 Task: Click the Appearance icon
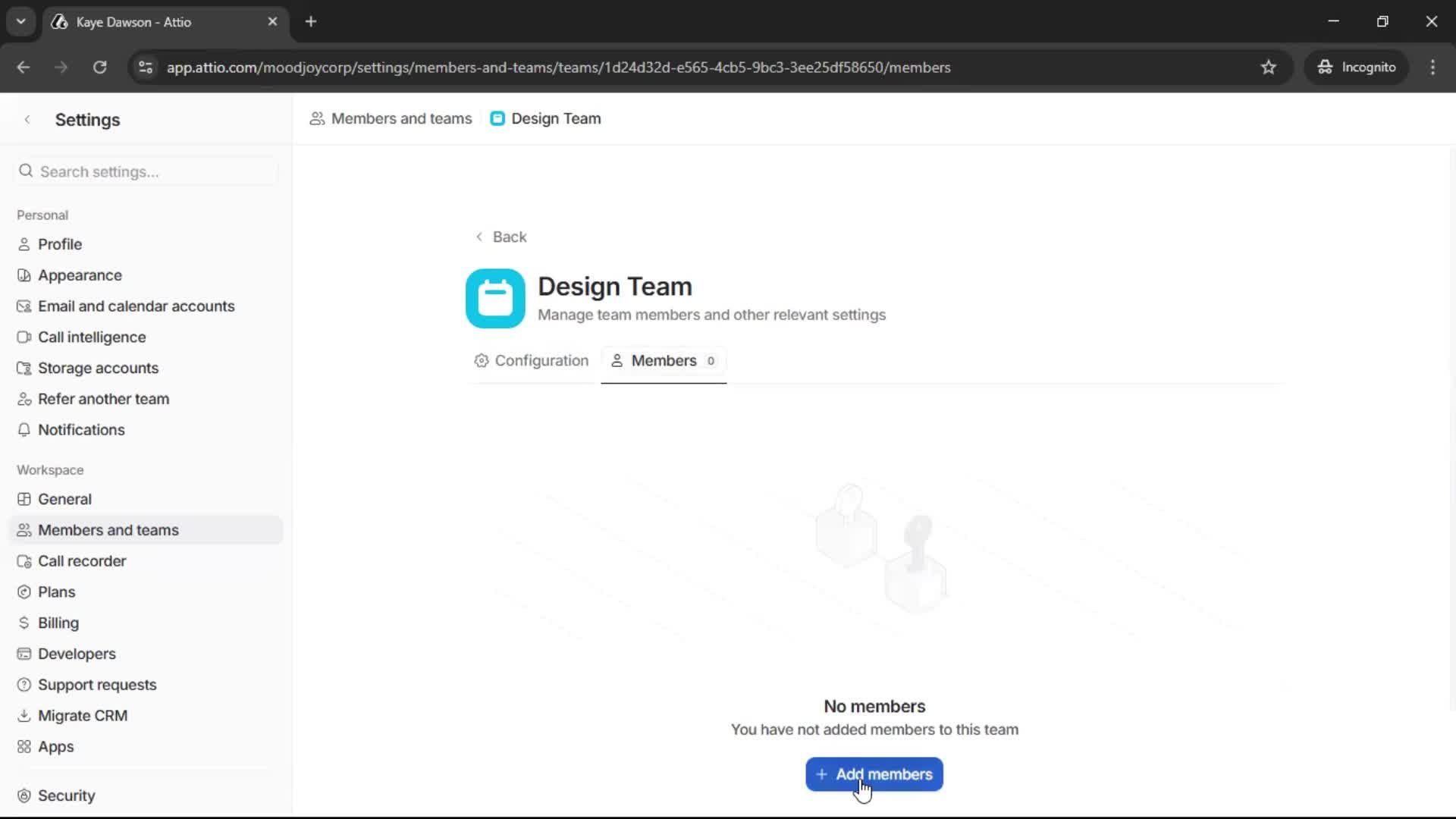(24, 275)
